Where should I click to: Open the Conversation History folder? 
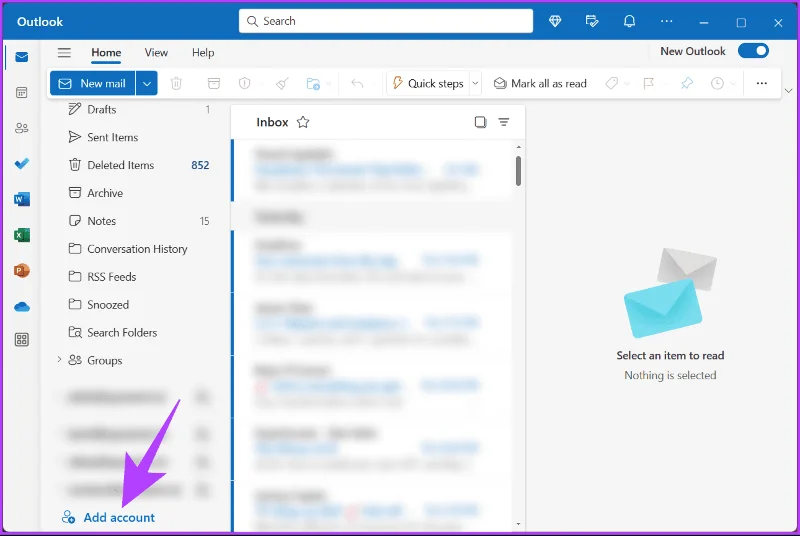(x=138, y=248)
